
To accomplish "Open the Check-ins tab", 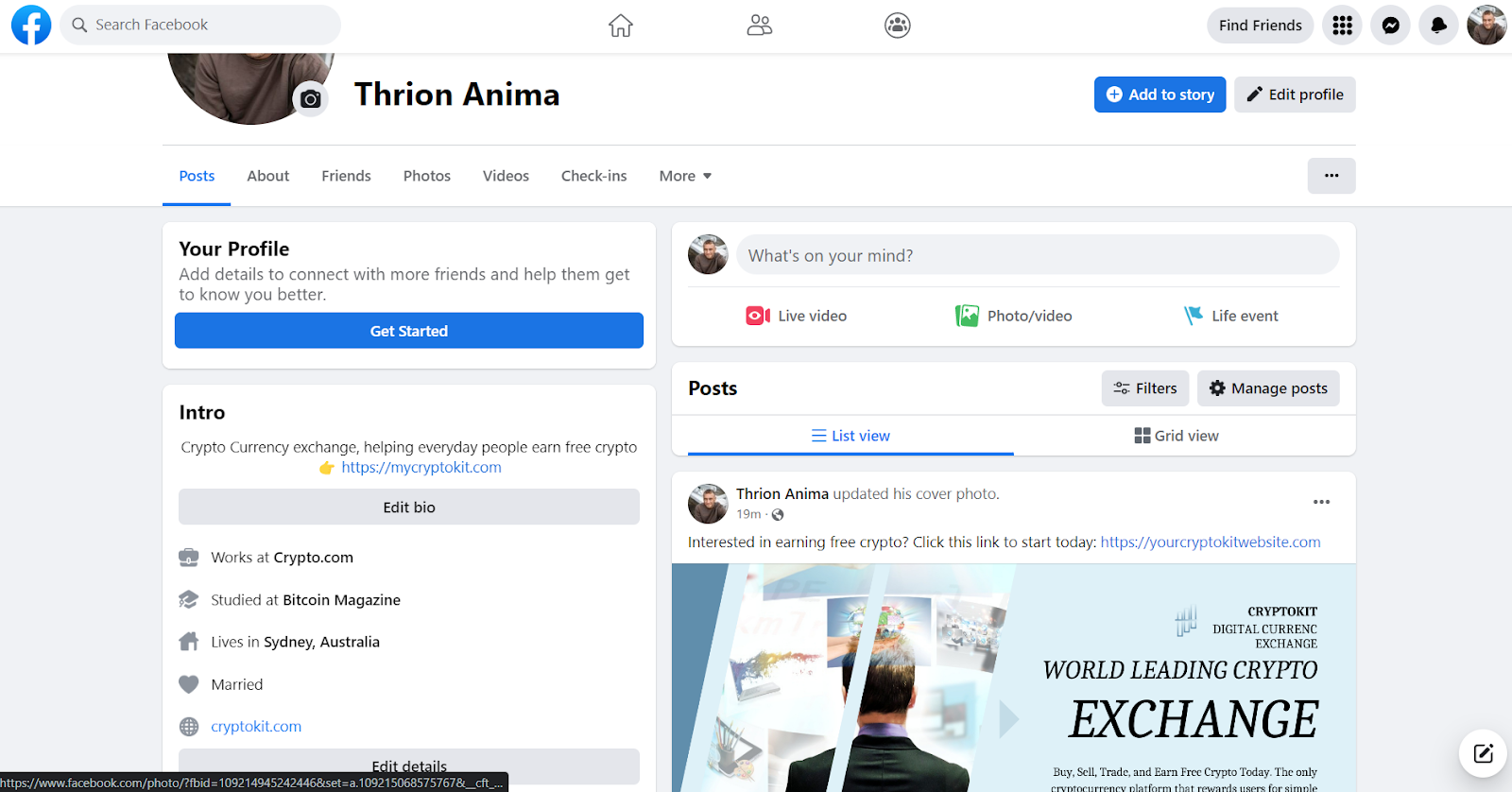I will [x=594, y=176].
